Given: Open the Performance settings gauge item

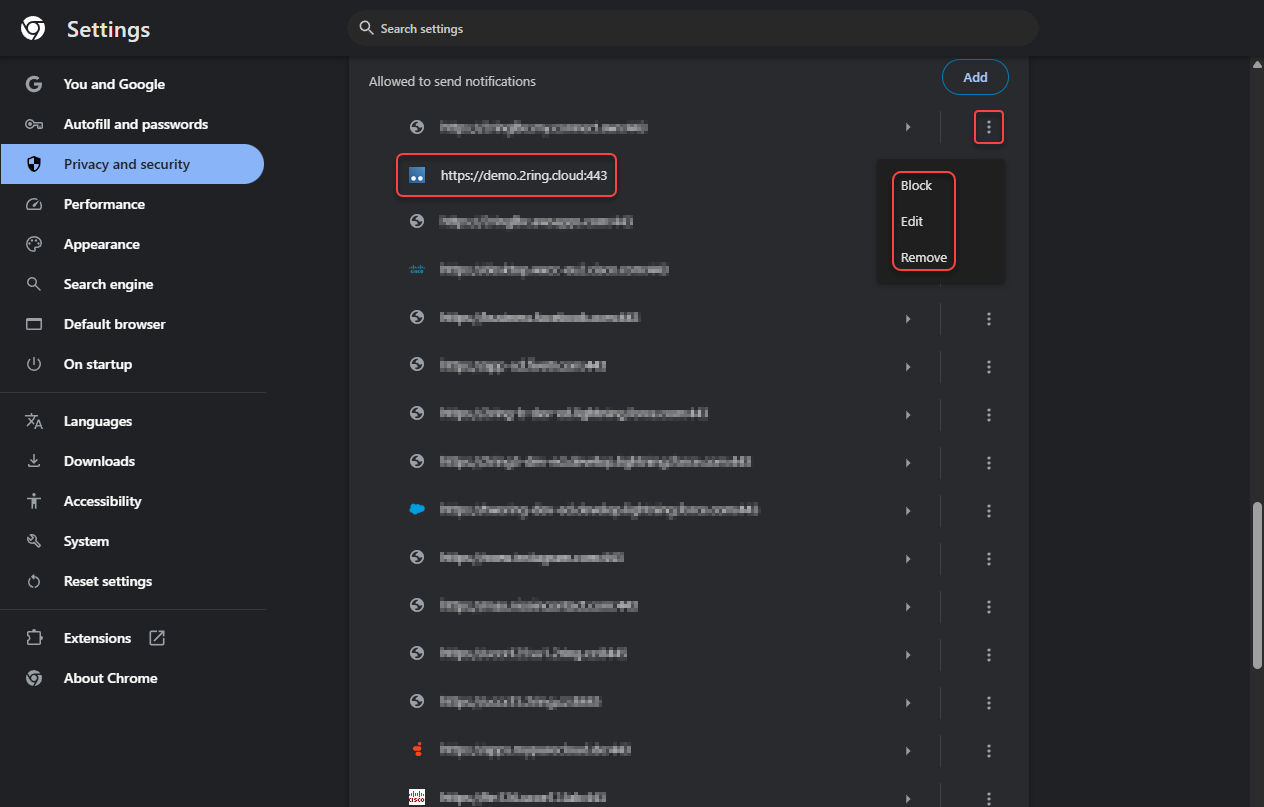Looking at the screenshot, I should [132, 204].
